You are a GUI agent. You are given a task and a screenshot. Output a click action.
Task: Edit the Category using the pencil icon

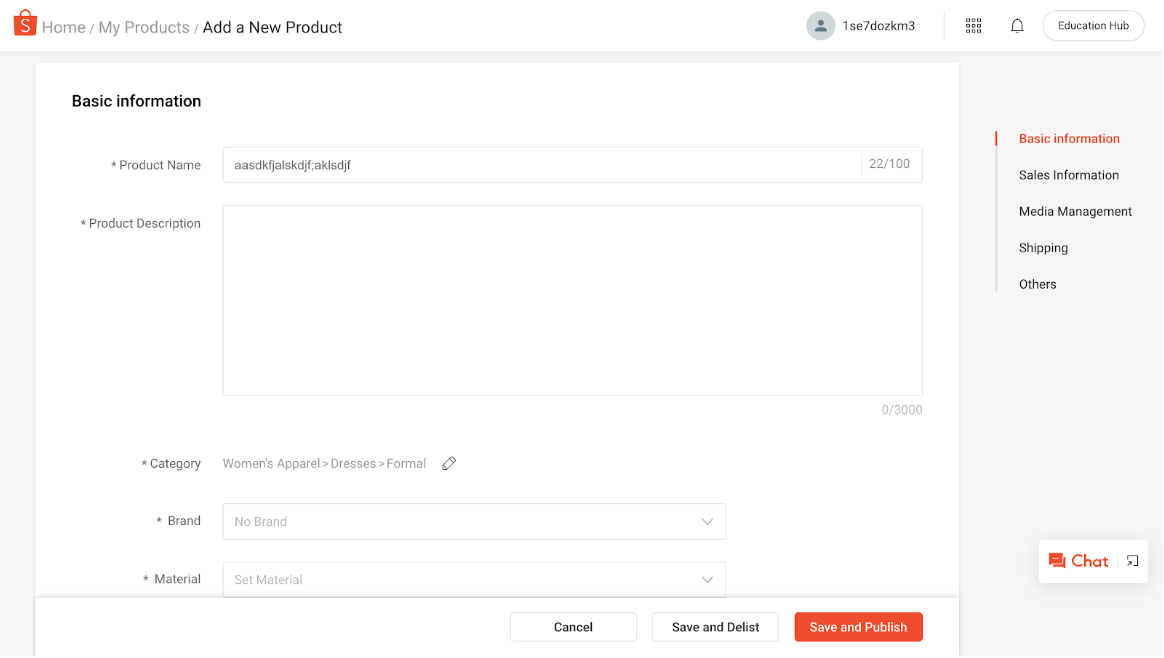click(x=448, y=463)
